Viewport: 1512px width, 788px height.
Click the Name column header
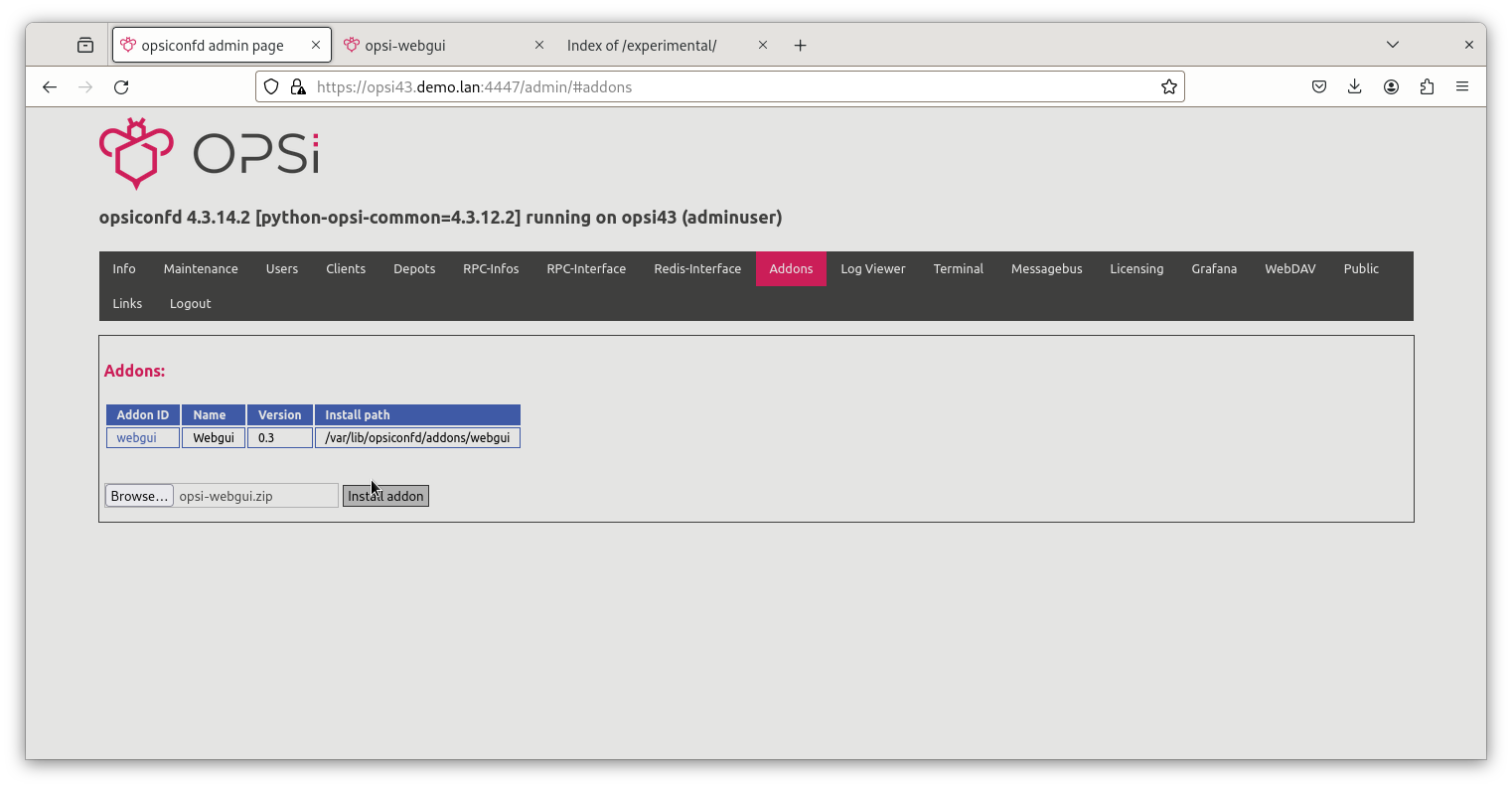click(x=214, y=415)
